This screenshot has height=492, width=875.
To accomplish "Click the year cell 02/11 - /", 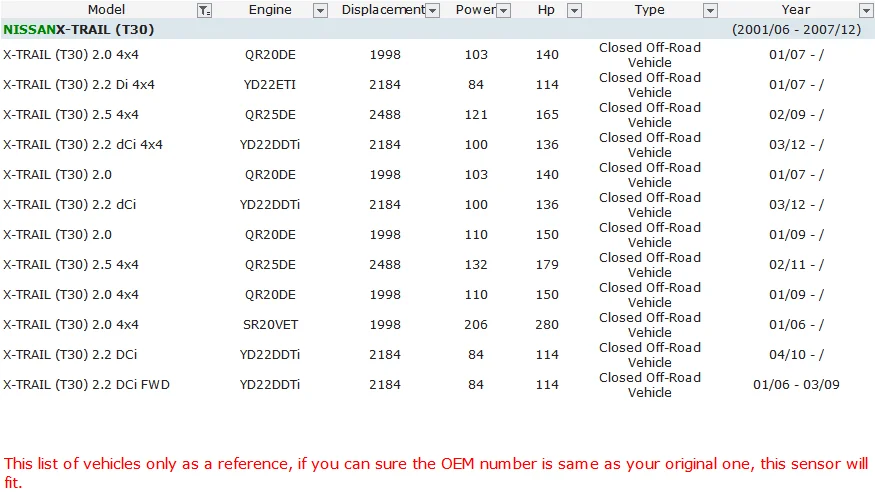I will pos(796,265).
